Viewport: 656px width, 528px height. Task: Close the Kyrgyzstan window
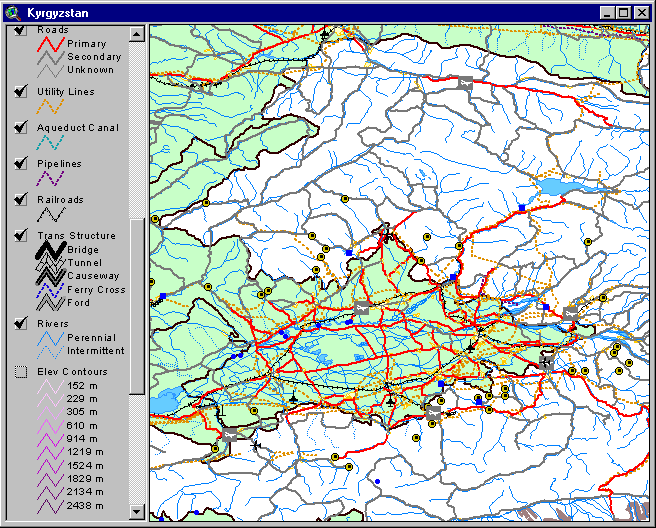[x=641, y=13]
